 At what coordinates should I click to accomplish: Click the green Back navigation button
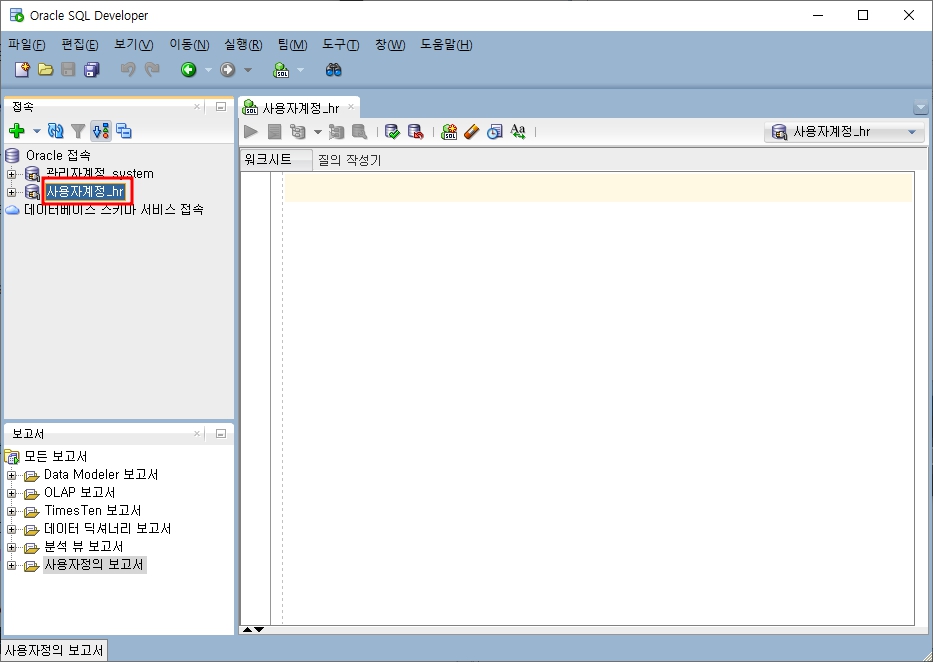pyautogui.click(x=189, y=70)
